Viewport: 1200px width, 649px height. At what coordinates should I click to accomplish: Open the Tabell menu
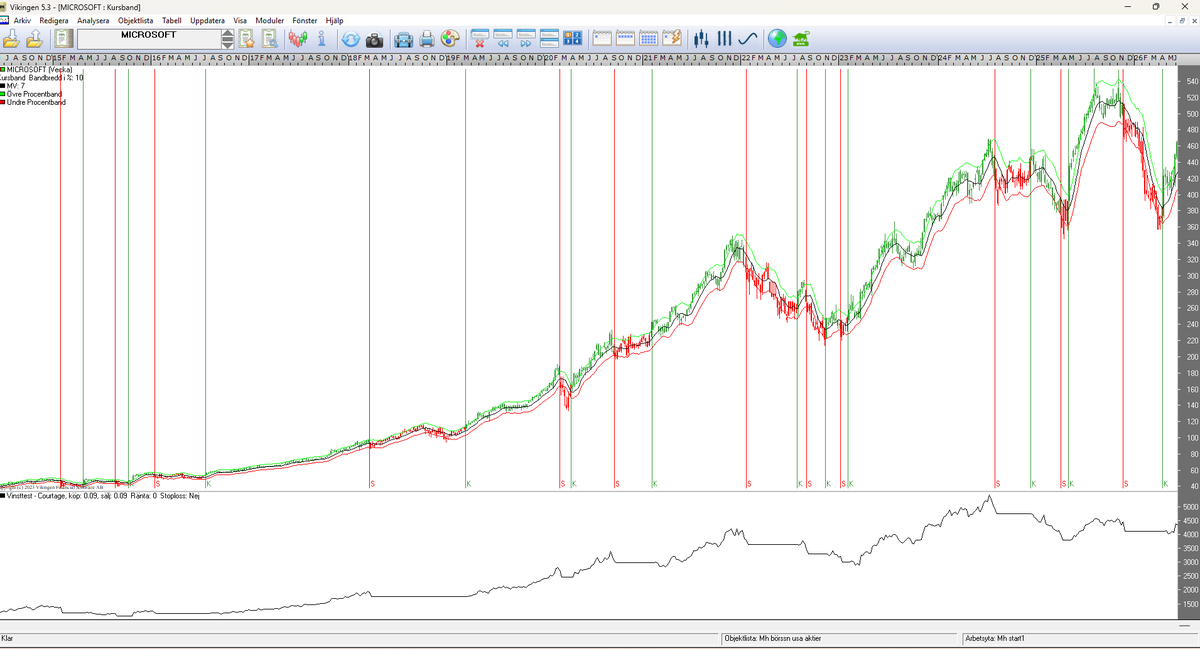pos(172,20)
